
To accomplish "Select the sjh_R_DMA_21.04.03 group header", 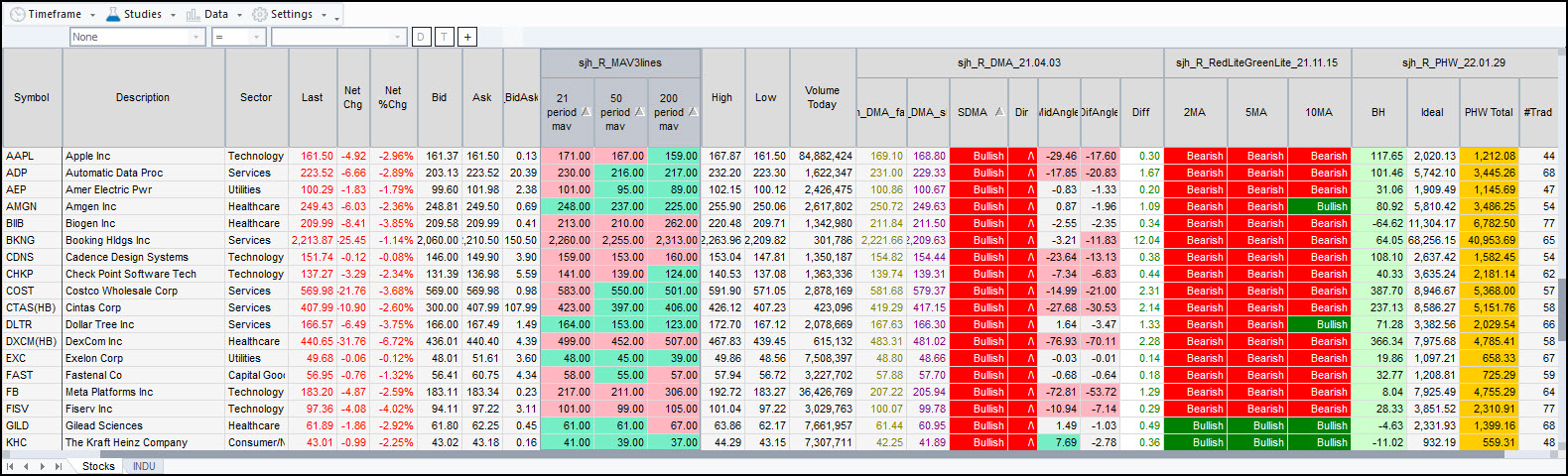I will (1008, 62).
